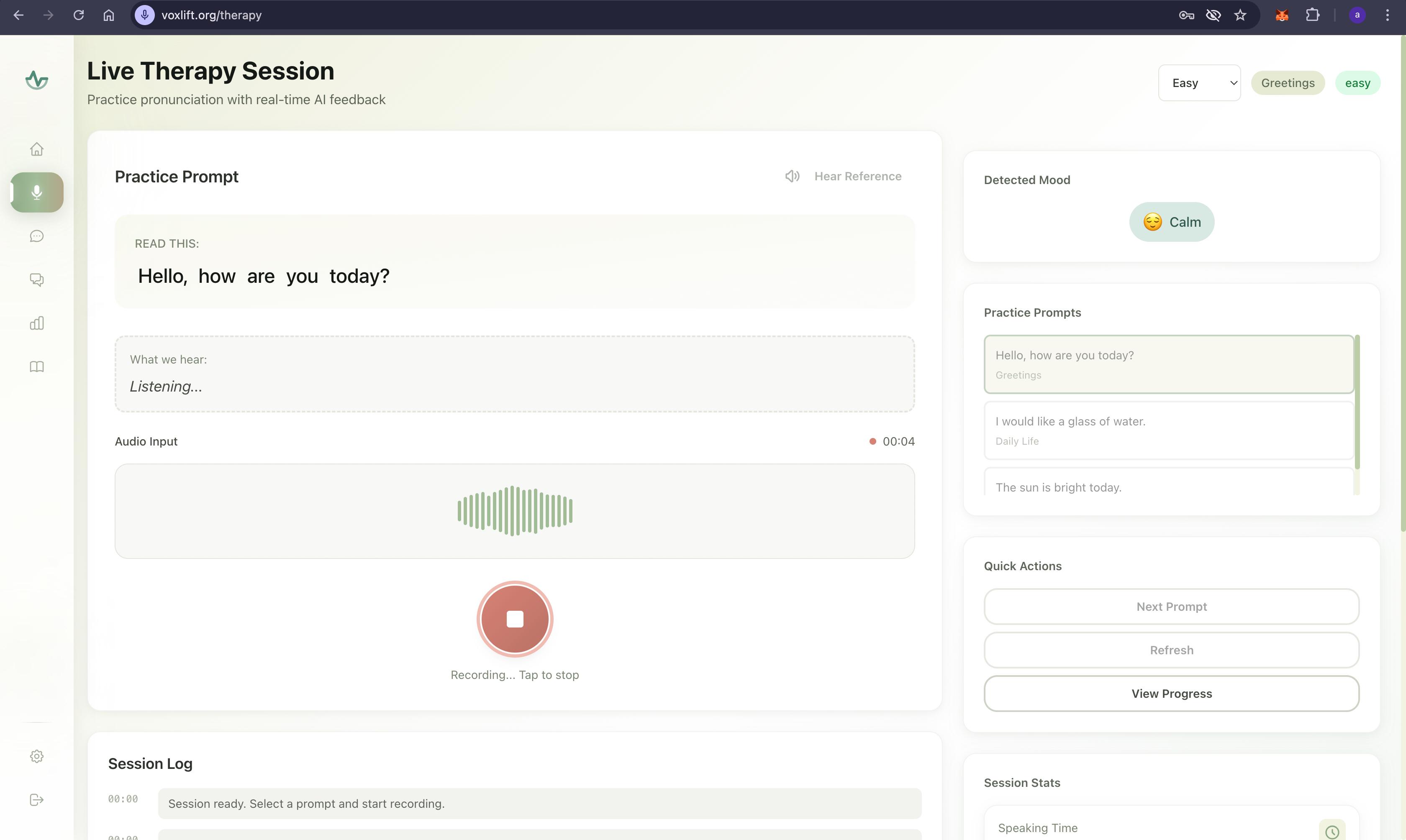Click the Next Prompt button
Screen dimensions: 1406x840
tap(1171, 607)
